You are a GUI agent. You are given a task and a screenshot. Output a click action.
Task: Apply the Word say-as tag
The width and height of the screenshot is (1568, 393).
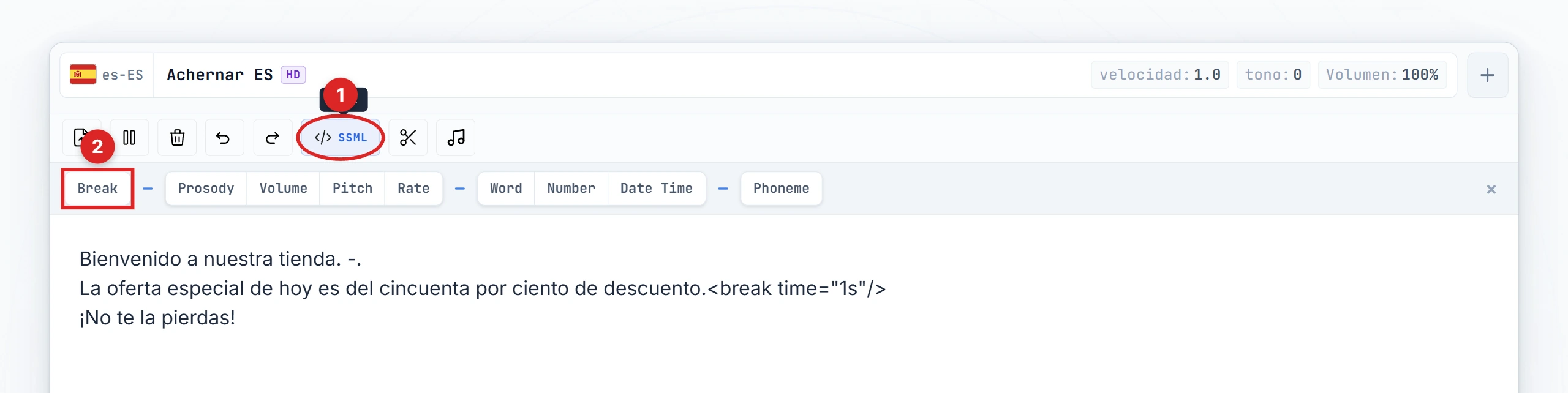click(x=506, y=189)
